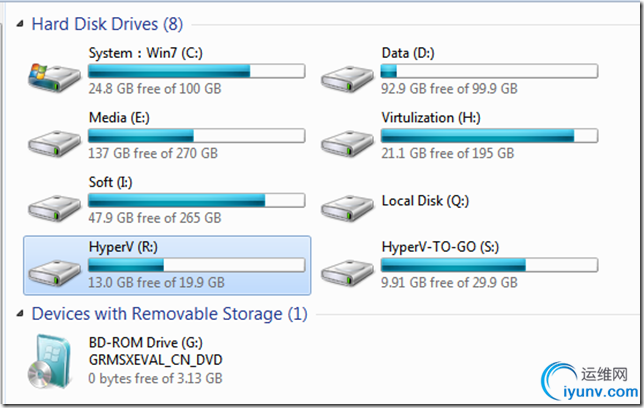The image size is (644, 408).
Task: Select the Media (E:) drive icon
Action: [x=54, y=143]
